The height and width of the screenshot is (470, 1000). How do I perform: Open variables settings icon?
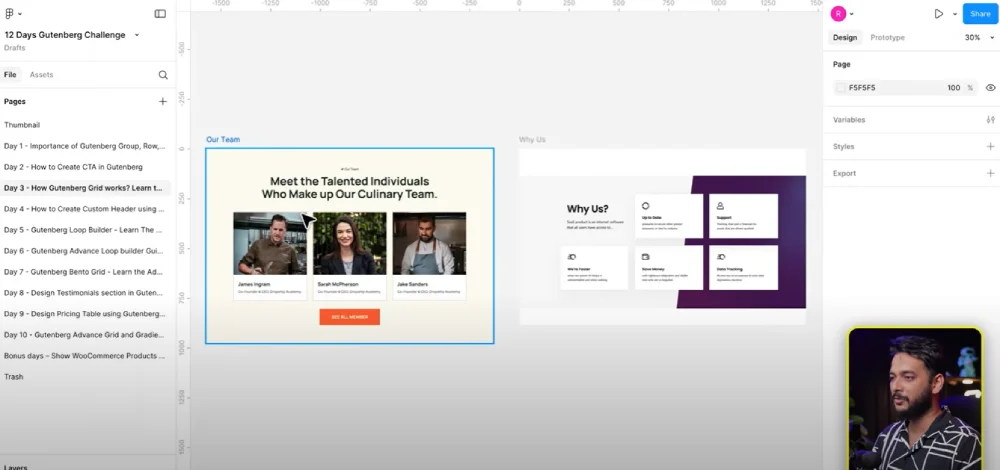click(990, 120)
